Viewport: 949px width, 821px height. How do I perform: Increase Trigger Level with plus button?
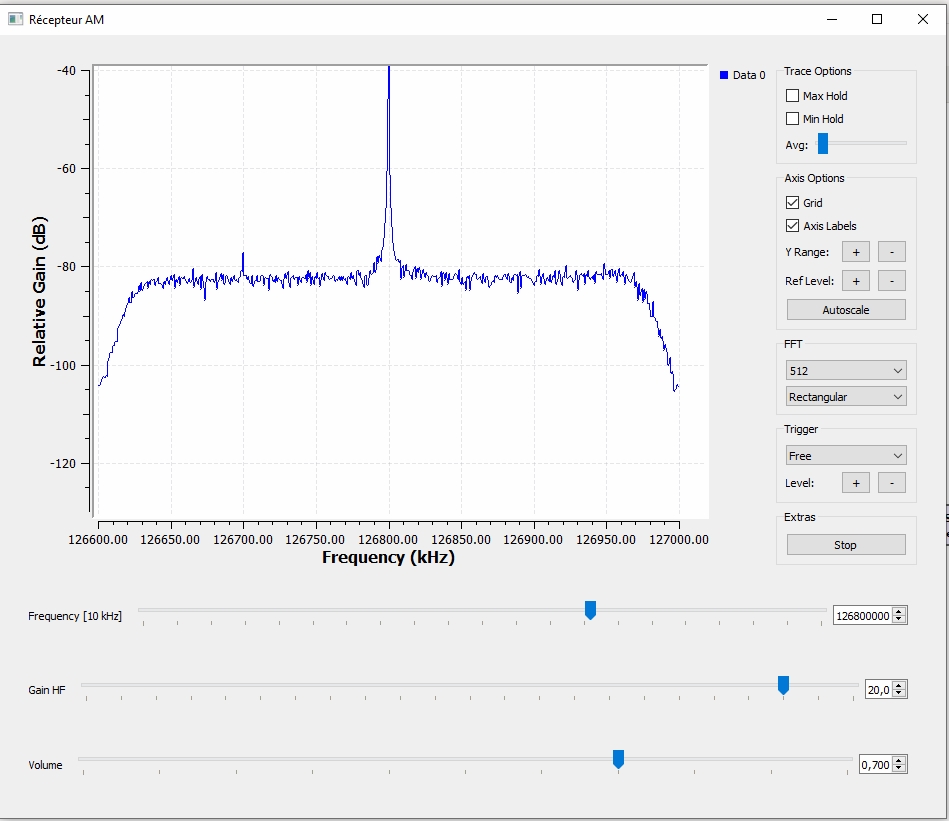pyautogui.click(x=856, y=483)
